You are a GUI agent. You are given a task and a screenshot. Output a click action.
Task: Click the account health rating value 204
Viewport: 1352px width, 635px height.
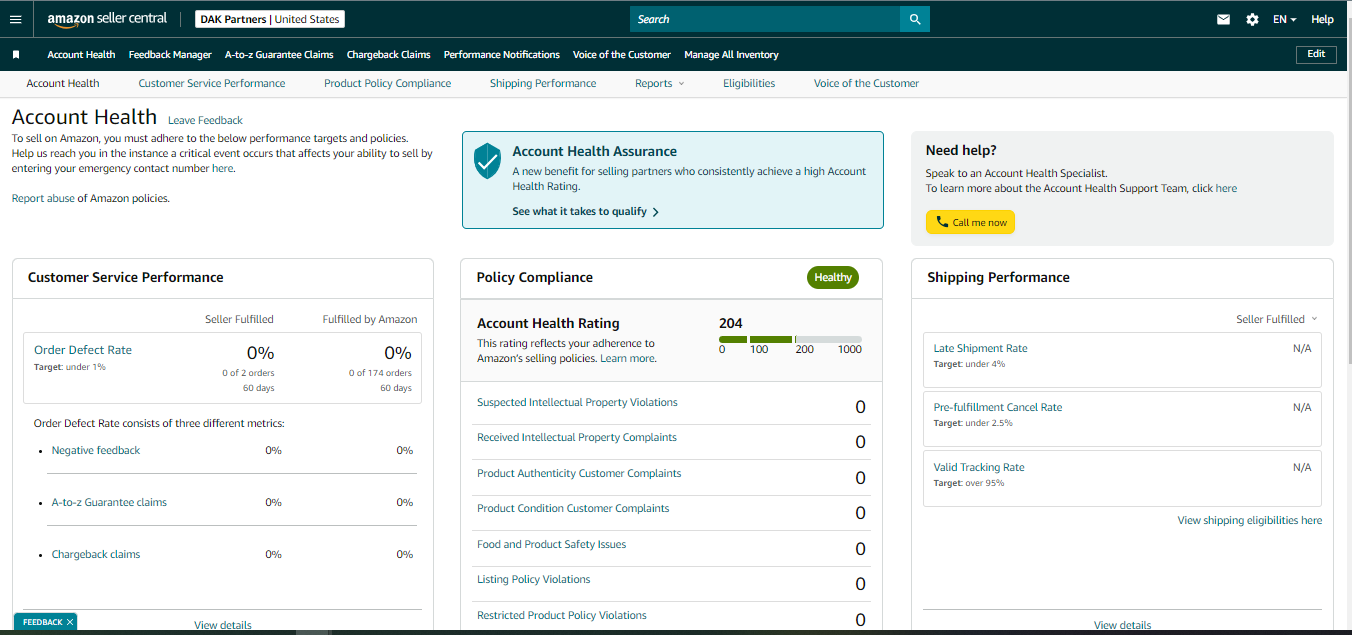(731, 323)
